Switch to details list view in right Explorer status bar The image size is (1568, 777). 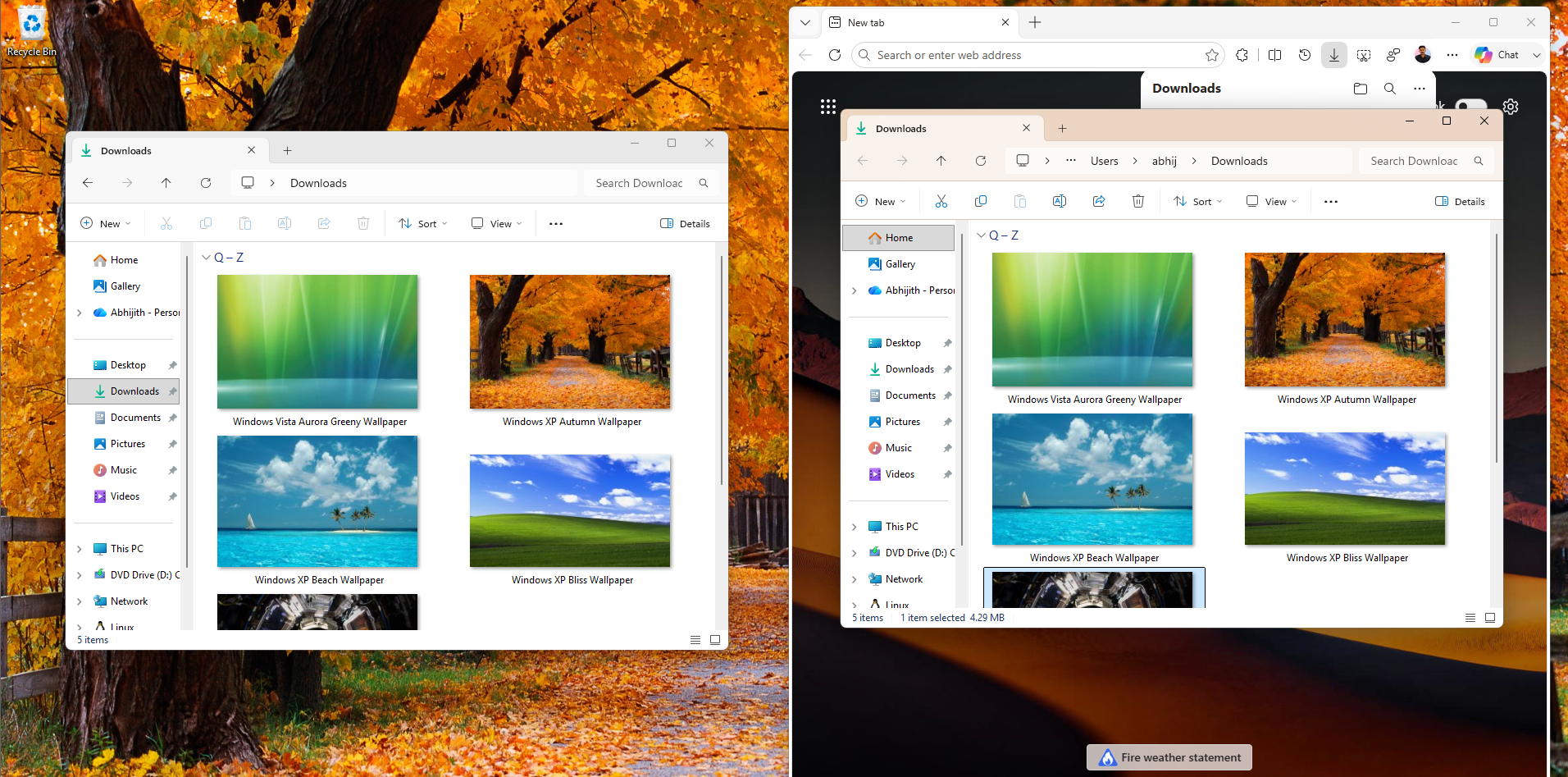[x=1470, y=618]
